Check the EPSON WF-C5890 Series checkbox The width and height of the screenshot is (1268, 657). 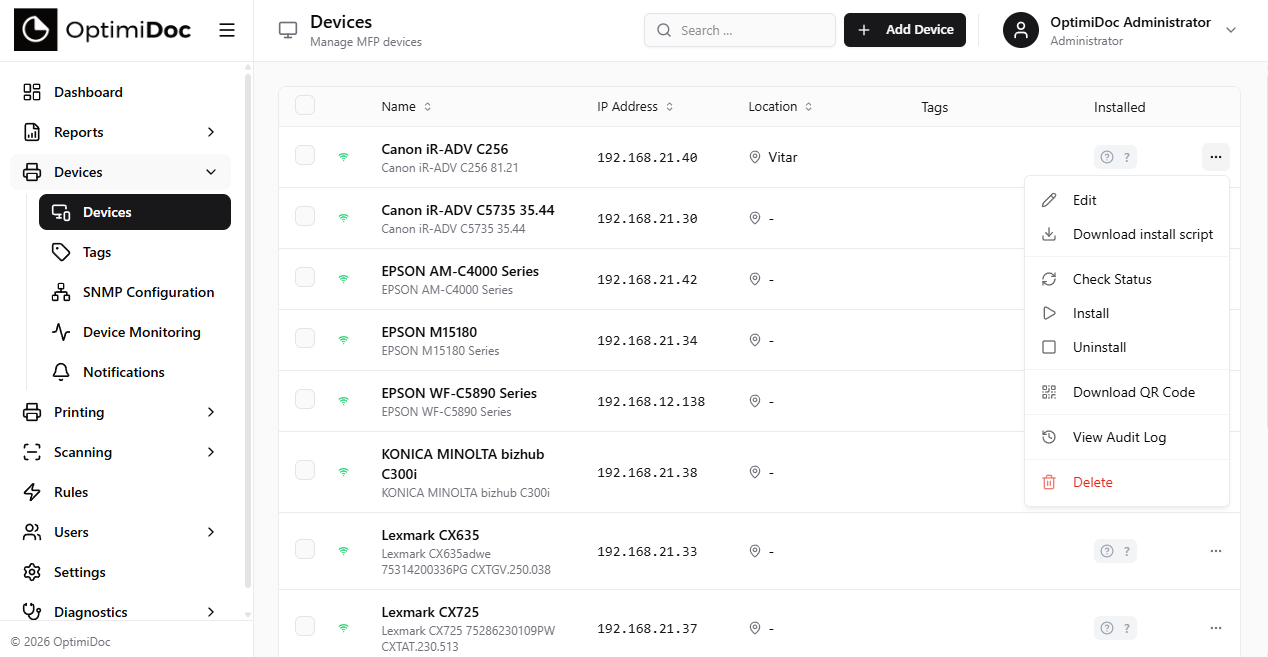[305, 399]
